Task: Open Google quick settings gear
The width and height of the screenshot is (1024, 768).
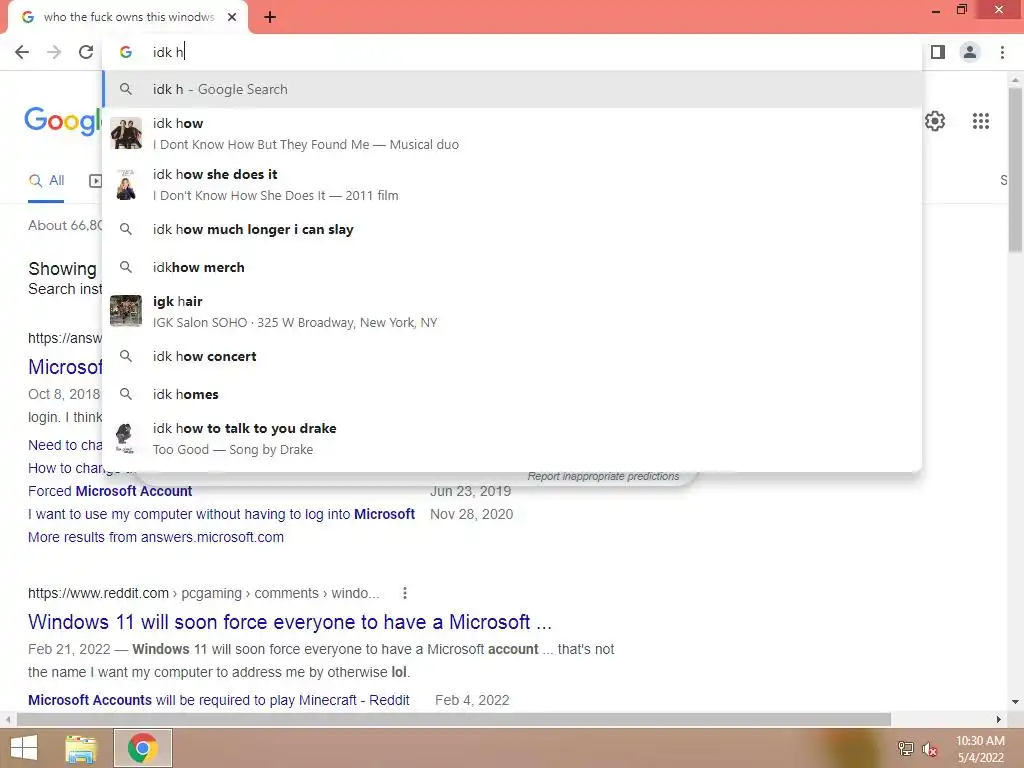Action: [935, 121]
